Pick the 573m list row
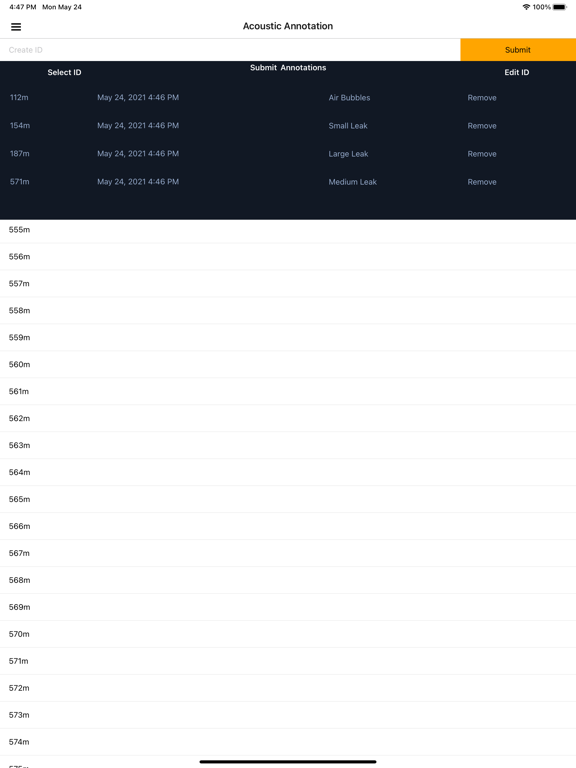The width and height of the screenshot is (576, 768). tap(288, 715)
